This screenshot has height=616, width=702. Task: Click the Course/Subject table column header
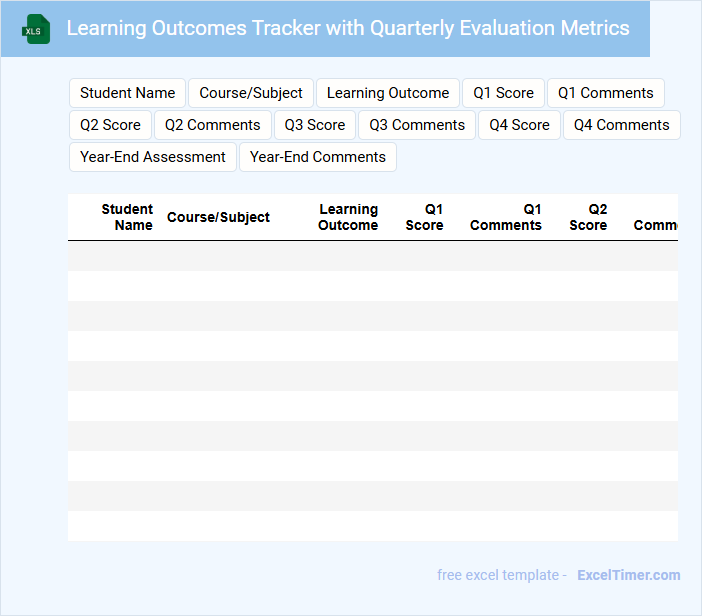[218, 217]
